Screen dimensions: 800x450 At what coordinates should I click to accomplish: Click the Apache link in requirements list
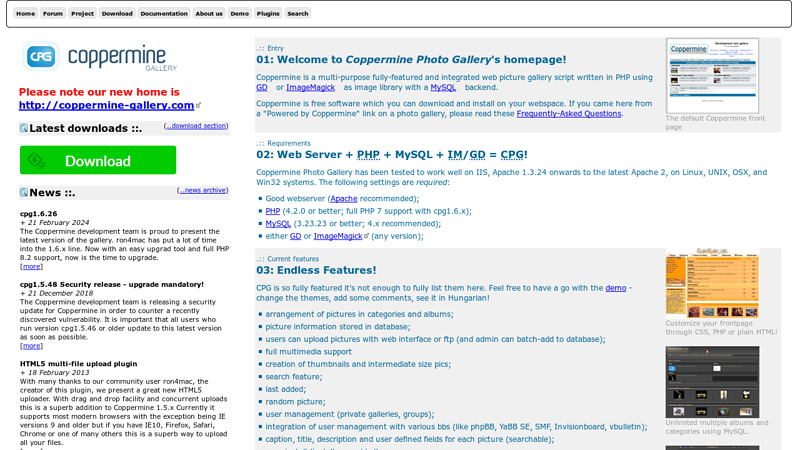(x=343, y=198)
